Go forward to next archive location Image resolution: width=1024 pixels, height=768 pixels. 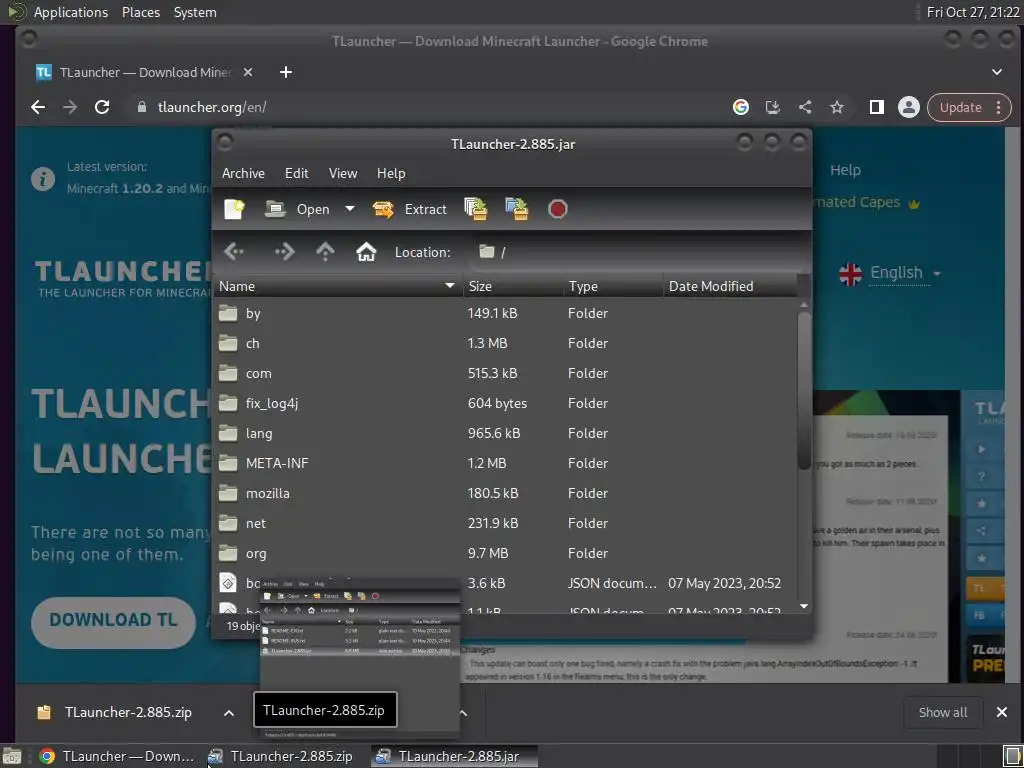tap(284, 252)
